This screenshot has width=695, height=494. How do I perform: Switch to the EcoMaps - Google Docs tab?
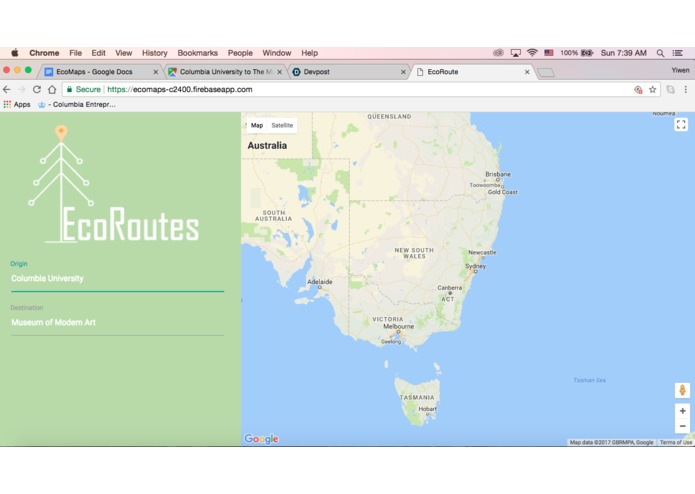[101, 72]
